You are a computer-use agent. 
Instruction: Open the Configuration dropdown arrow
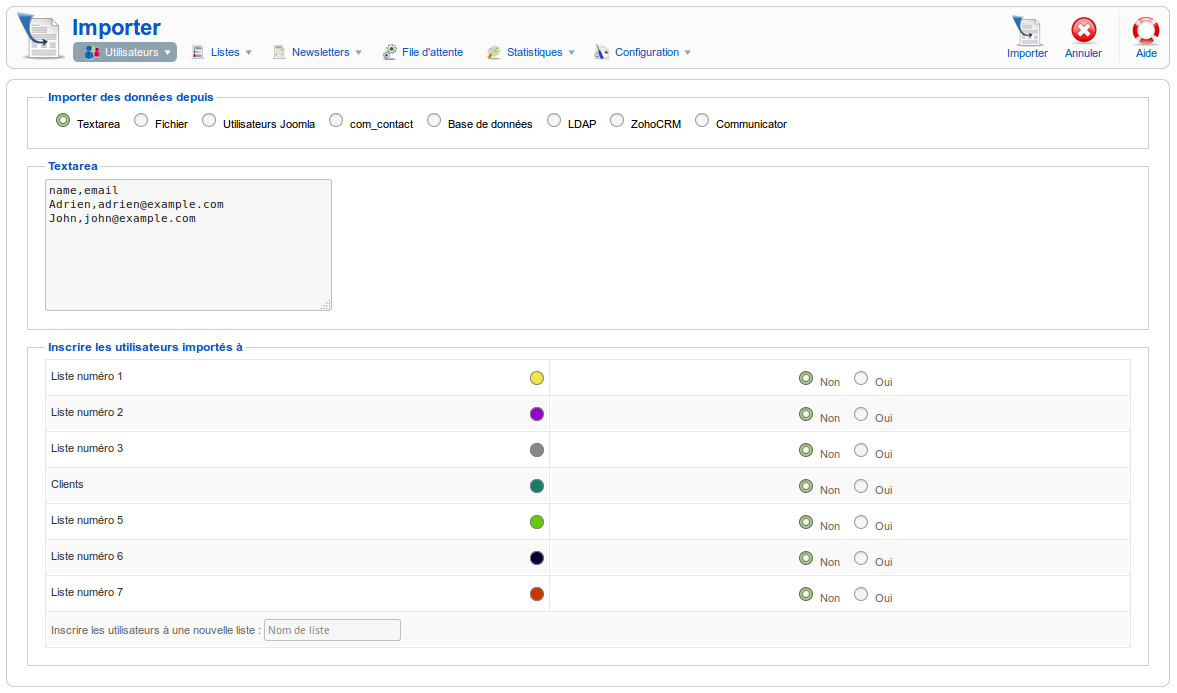click(687, 52)
